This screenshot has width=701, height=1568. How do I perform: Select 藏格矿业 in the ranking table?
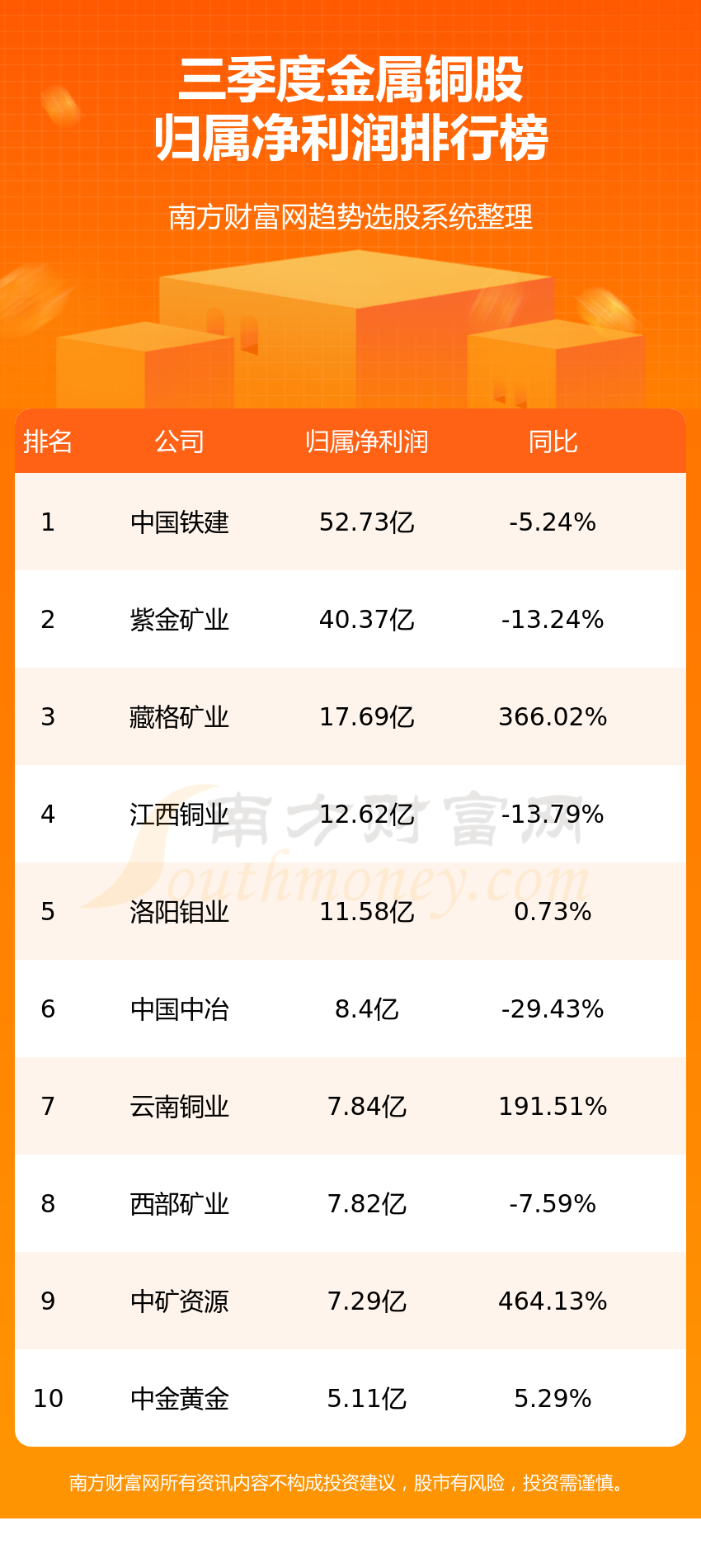coord(179,716)
